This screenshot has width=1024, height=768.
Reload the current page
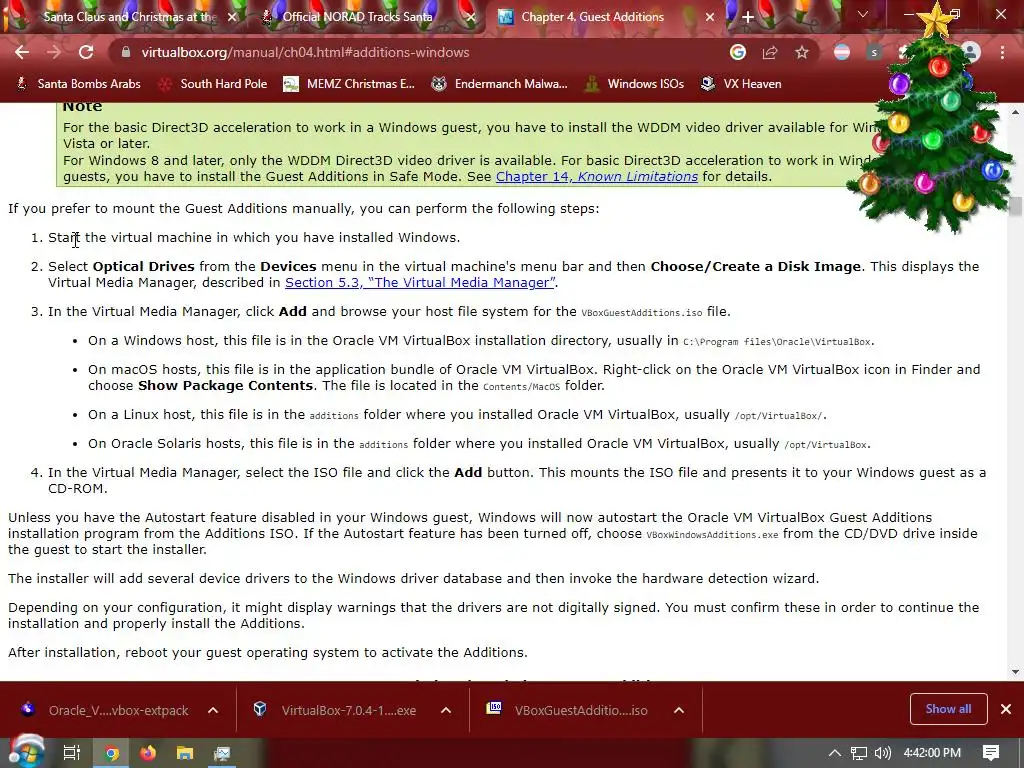86,52
